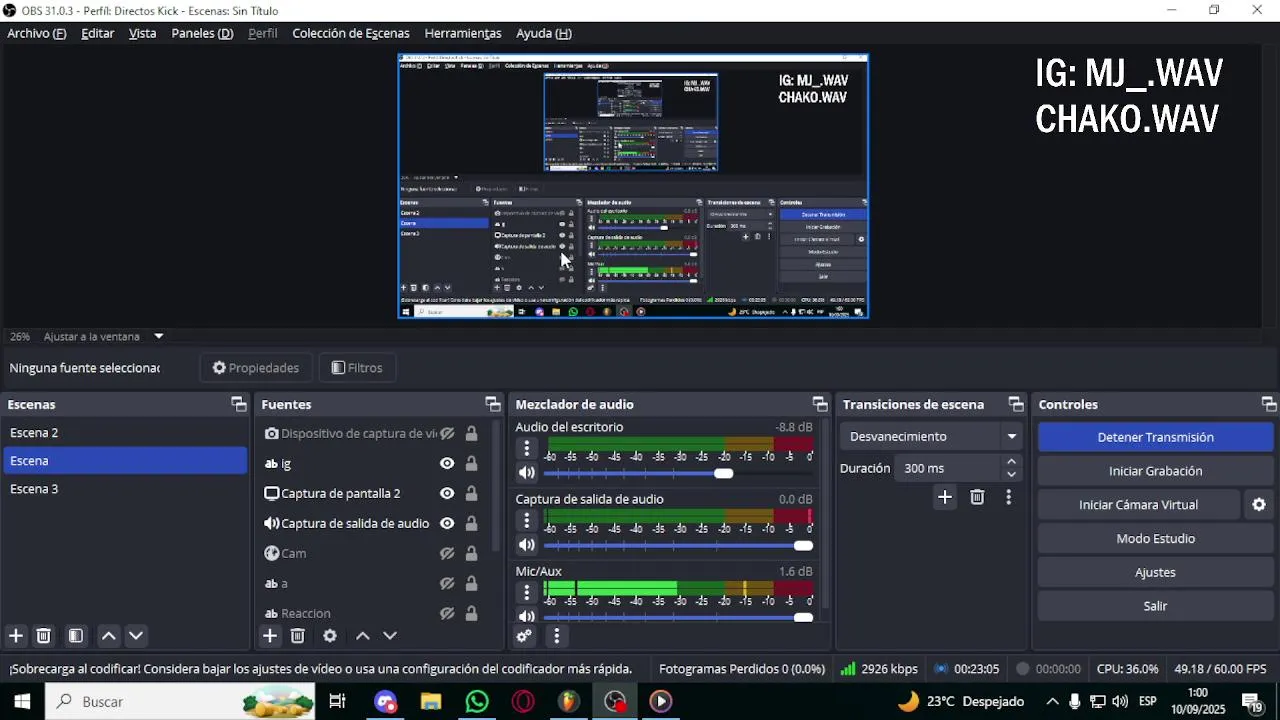Open Mic/Aux three-dot options
The width and height of the screenshot is (1280, 720).
point(527,592)
